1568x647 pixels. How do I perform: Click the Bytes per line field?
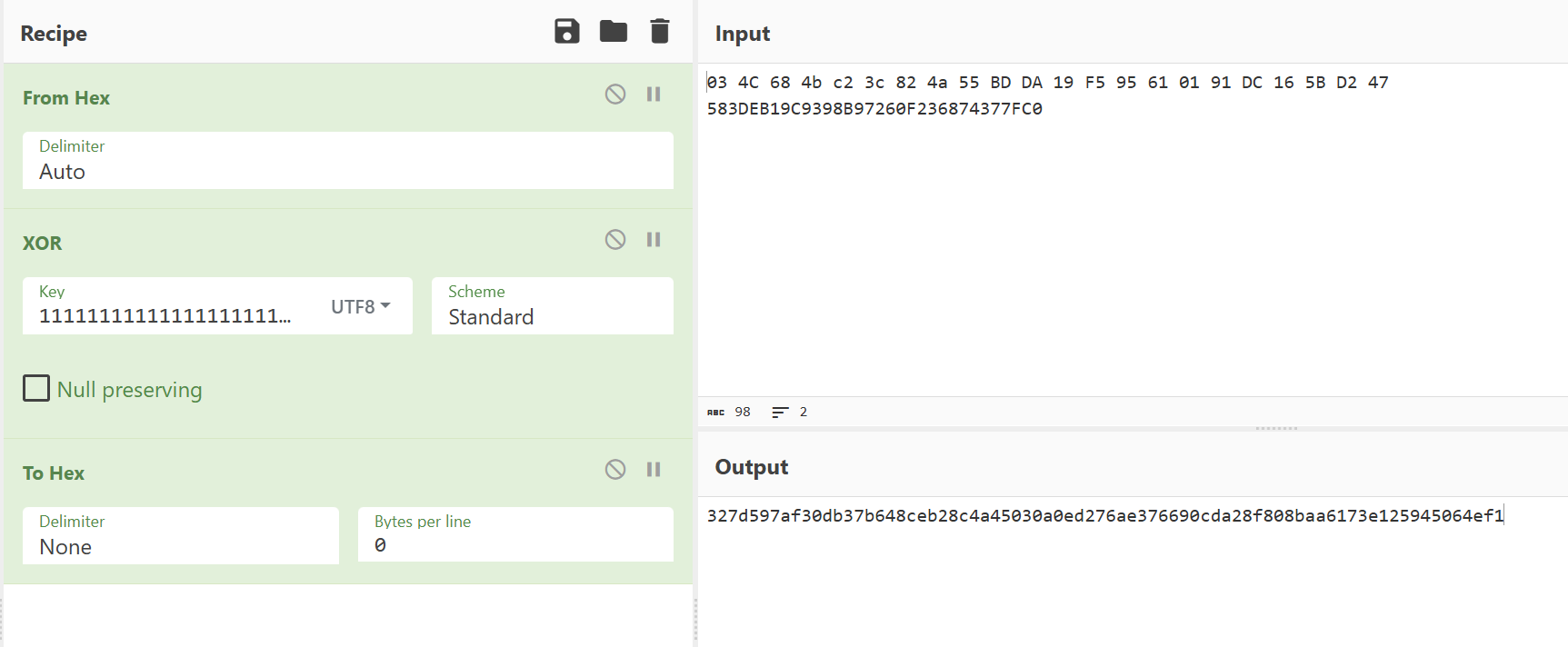click(515, 534)
